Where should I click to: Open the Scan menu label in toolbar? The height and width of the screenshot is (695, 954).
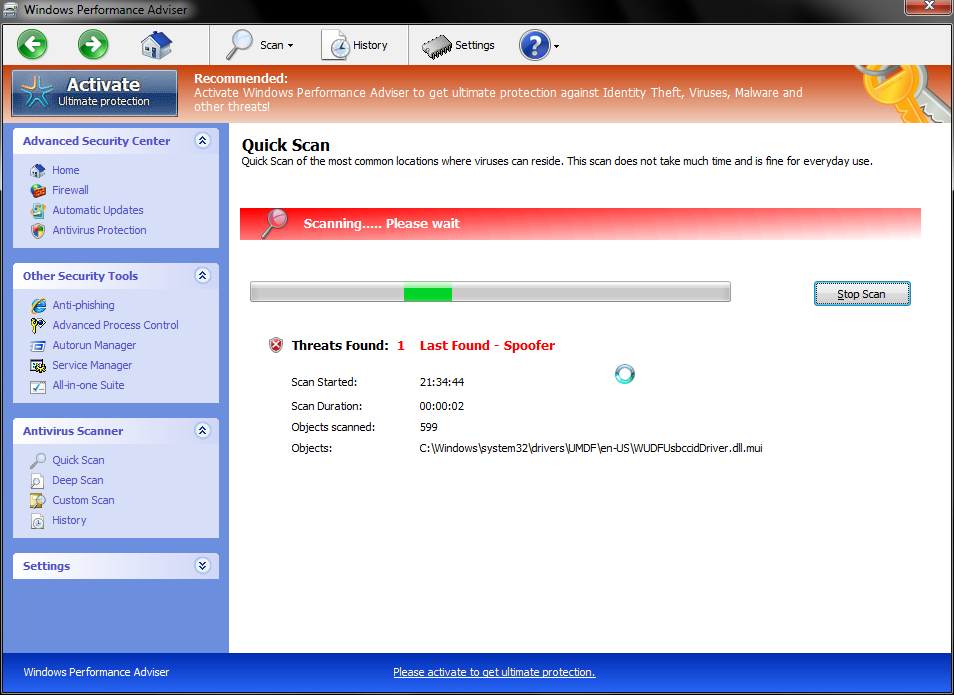point(271,45)
